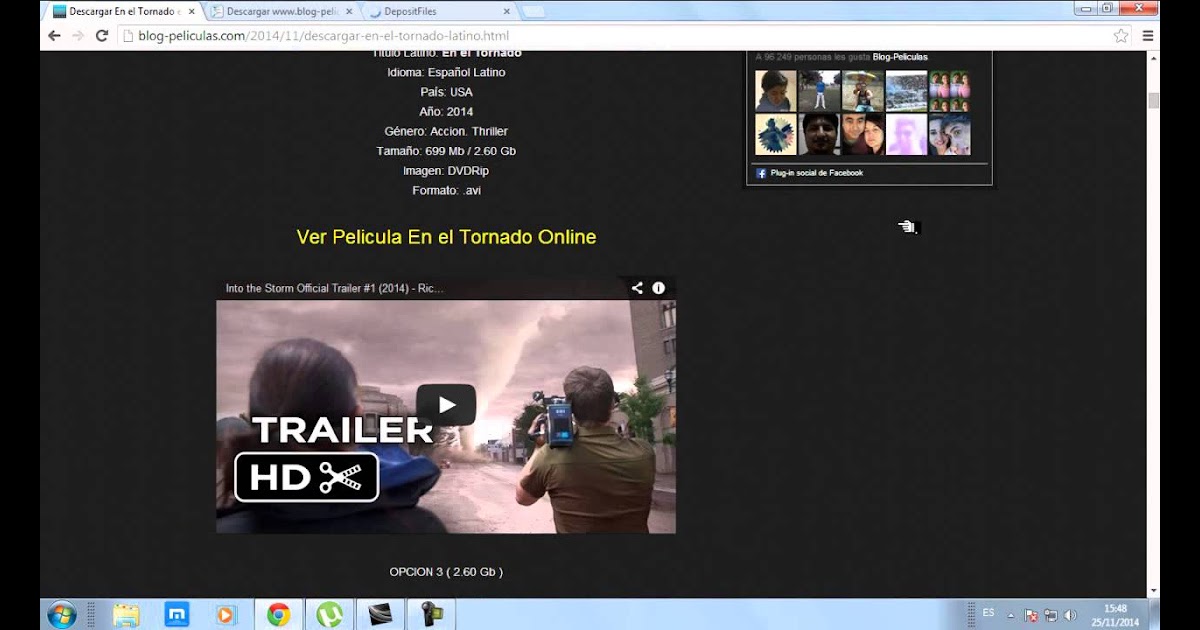Click the video share icon
This screenshot has height=630, width=1200.
tap(637, 288)
